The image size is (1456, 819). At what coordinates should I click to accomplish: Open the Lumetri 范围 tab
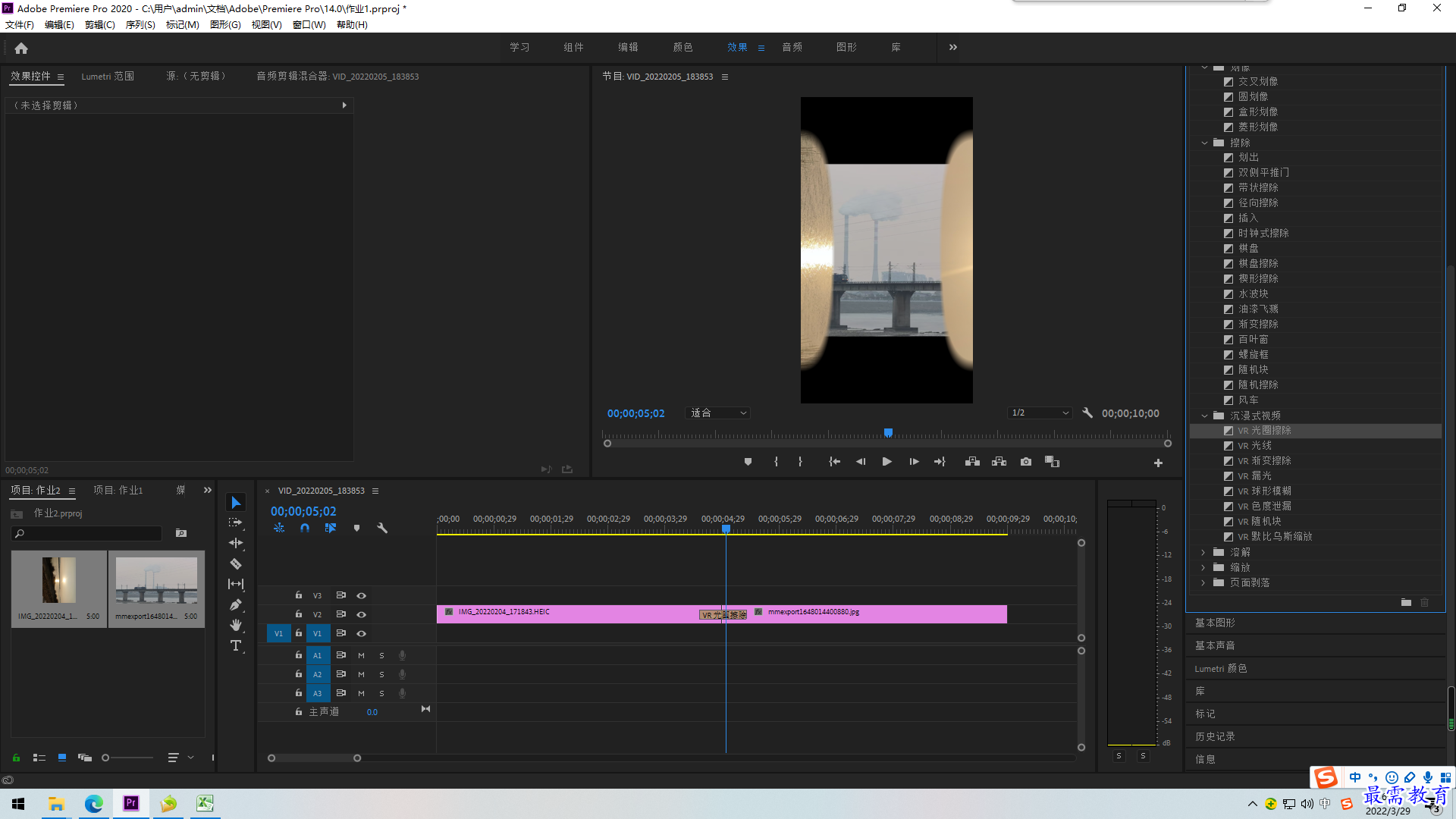pyautogui.click(x=108, y=77)
